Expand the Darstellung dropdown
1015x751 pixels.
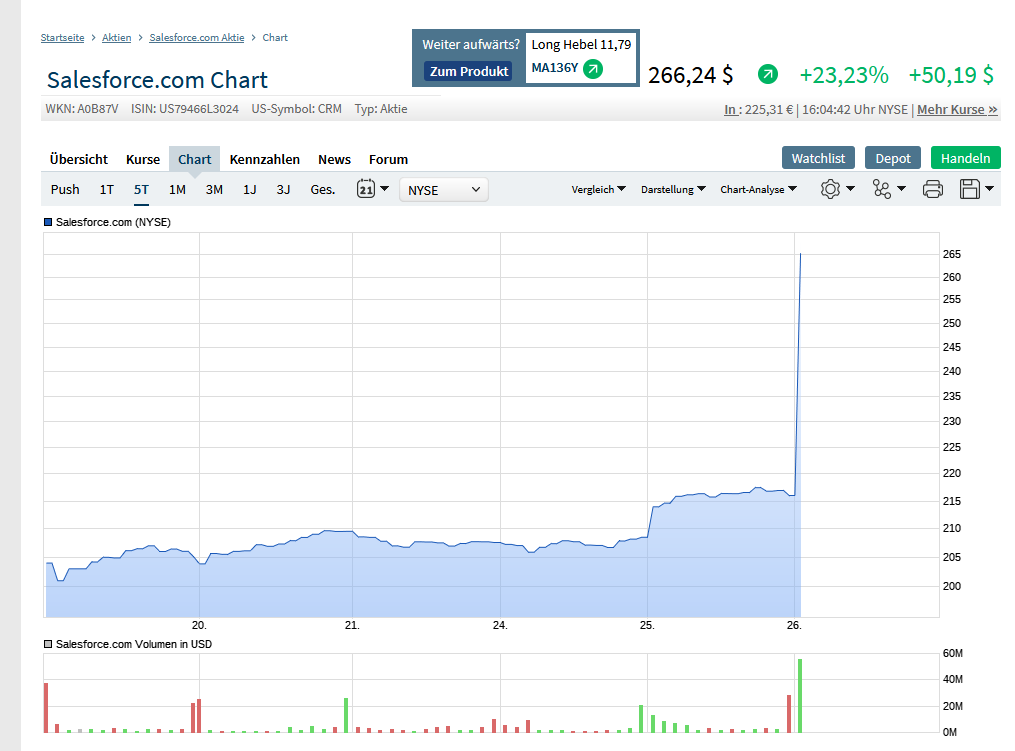coord(673,189)
